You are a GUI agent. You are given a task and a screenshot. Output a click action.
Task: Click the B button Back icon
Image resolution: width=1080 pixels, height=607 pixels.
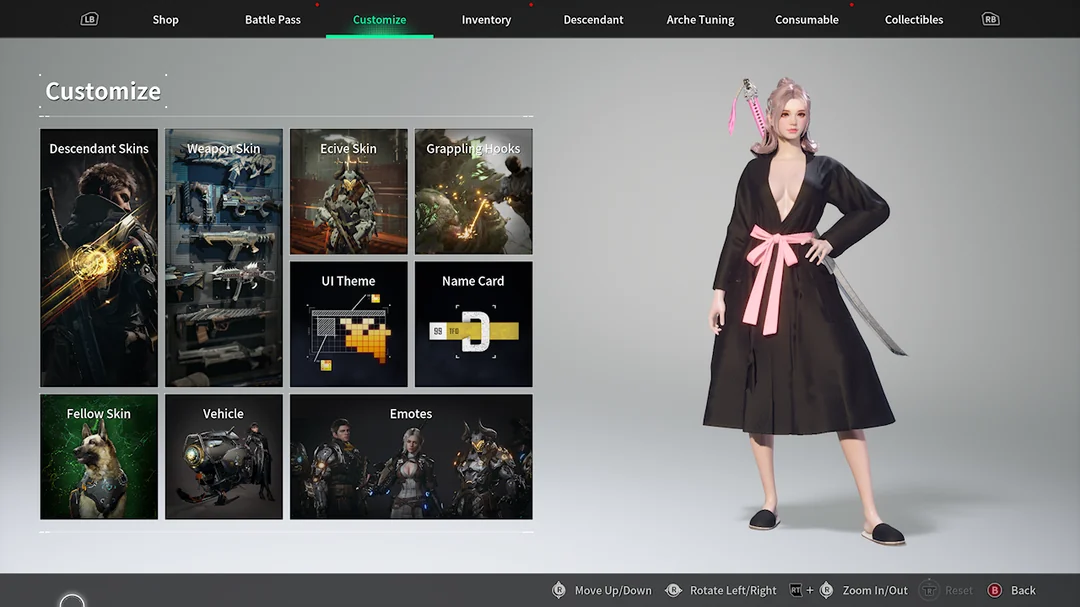(x=995, y=590)
